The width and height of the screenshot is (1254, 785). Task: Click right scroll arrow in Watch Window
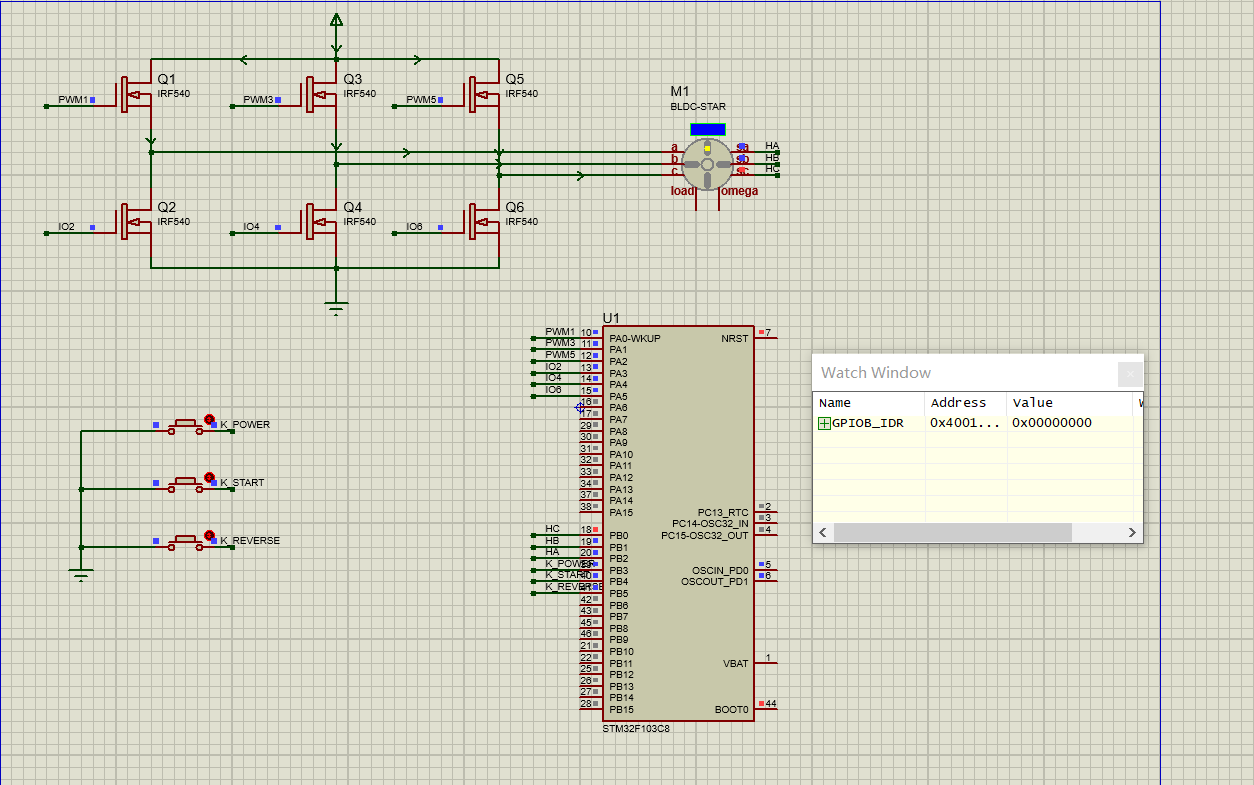tap(1132, 533)
